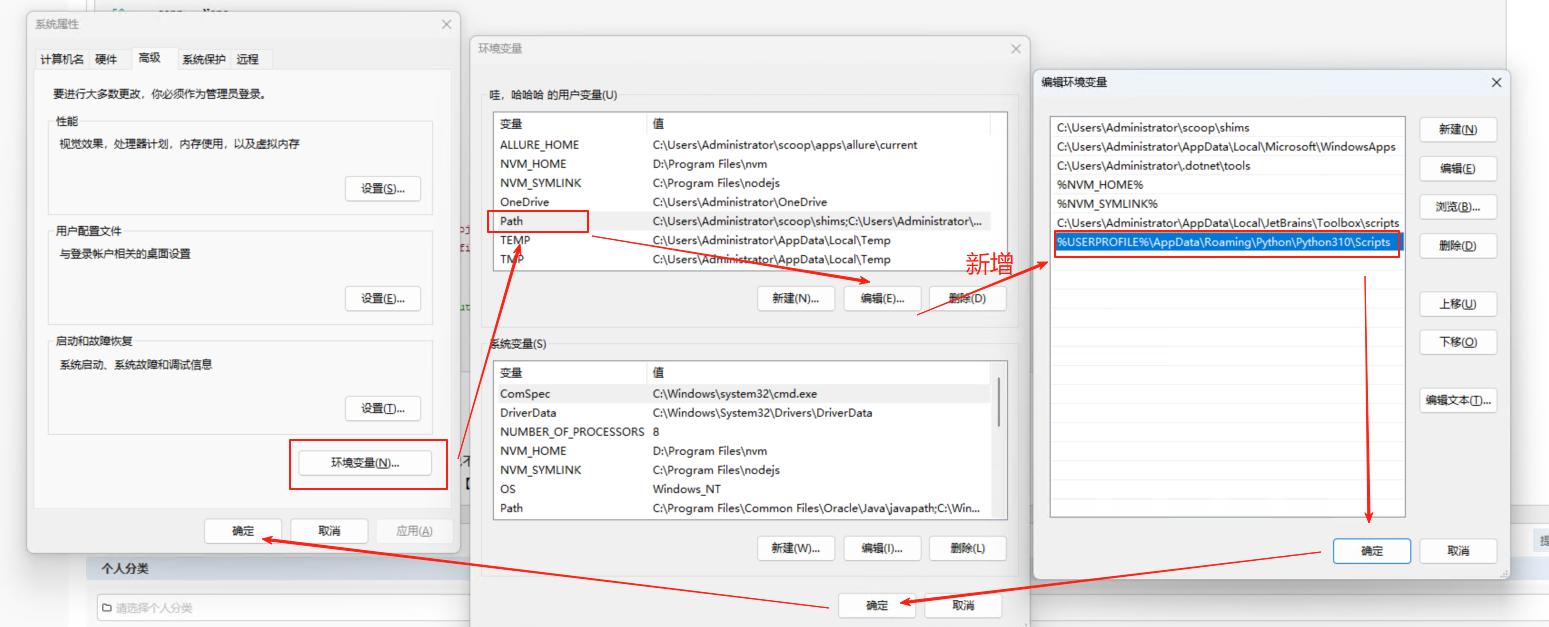Select OneDrive user variable row
This screenshot has height=627, width=1549.
click(x=742, y=202)
